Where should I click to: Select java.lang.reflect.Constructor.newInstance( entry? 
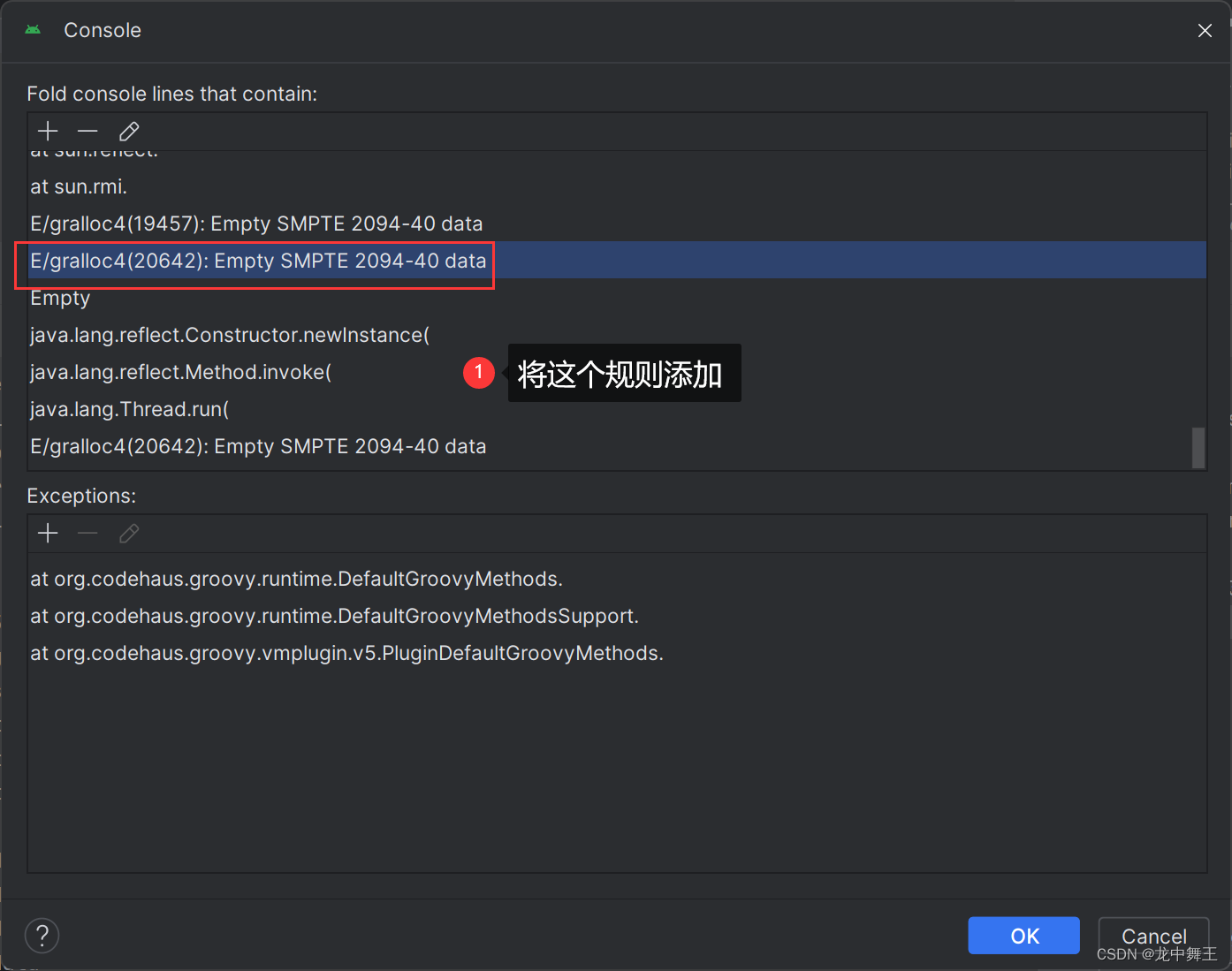click(x=617, y=335)
